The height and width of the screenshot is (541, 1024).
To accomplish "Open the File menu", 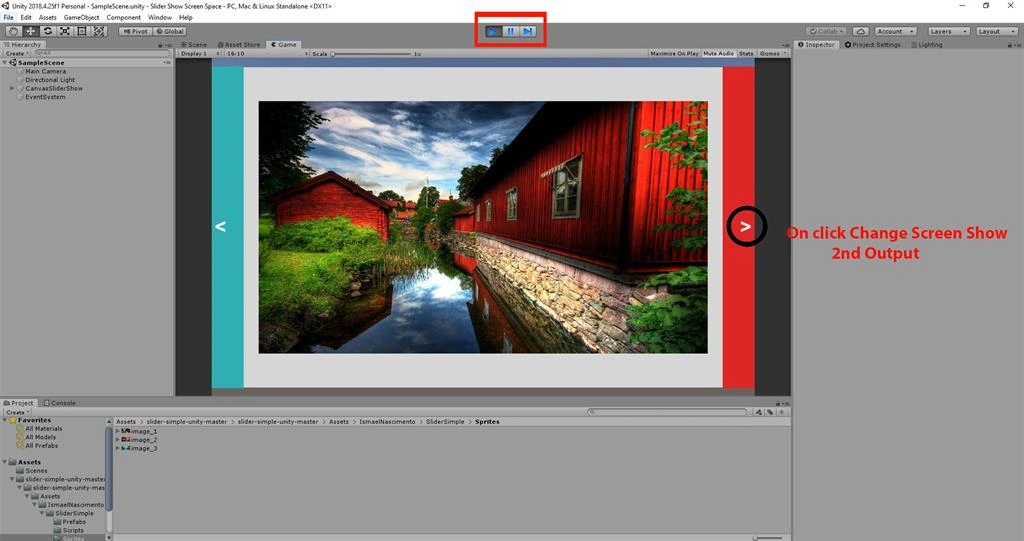I will pos(8,18).
